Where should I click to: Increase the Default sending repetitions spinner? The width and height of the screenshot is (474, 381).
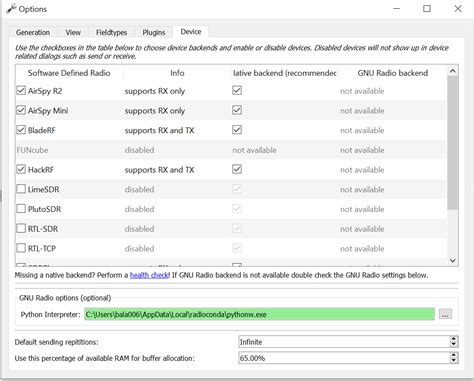453,339
